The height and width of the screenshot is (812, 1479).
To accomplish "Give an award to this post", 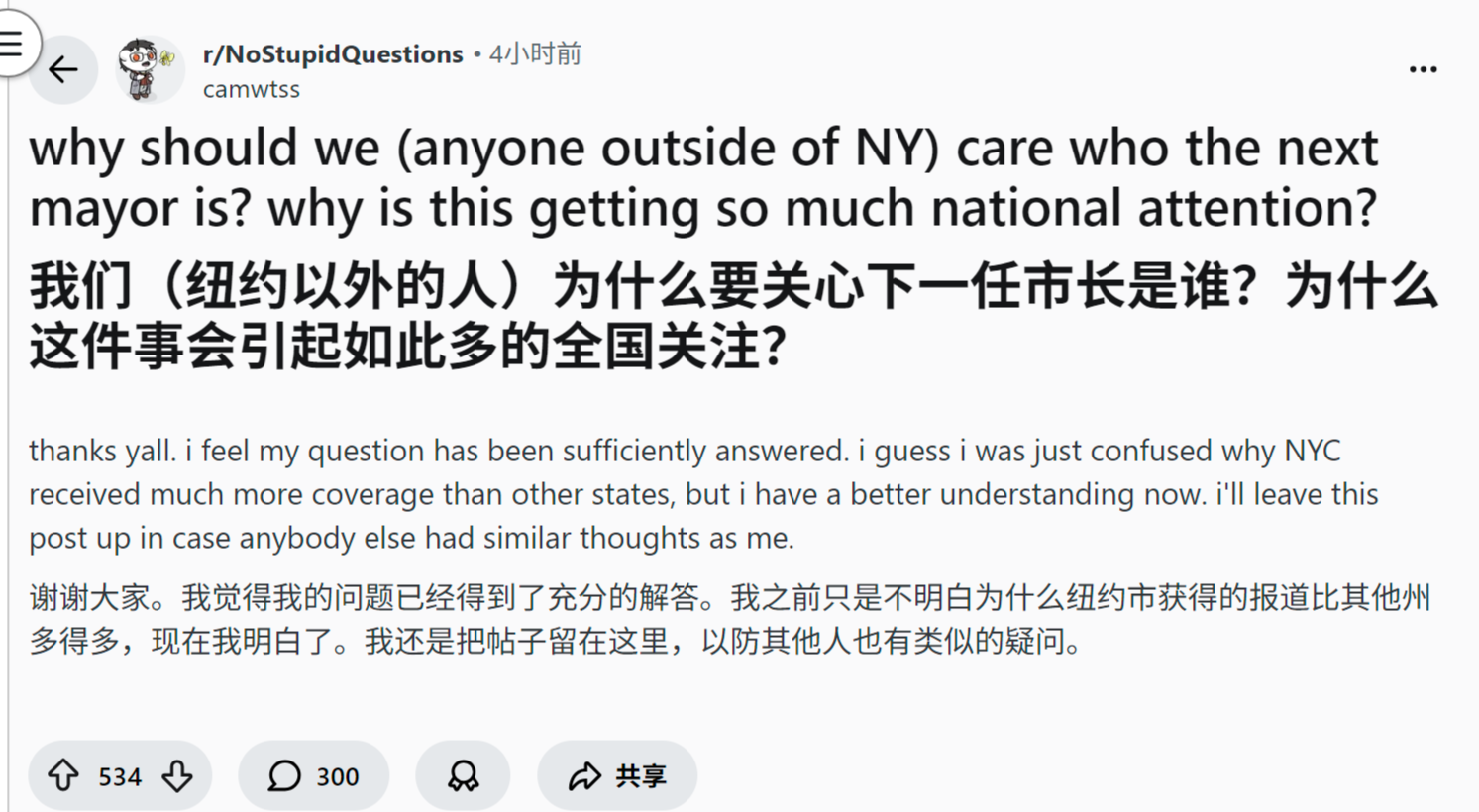I will pos(463,775).
